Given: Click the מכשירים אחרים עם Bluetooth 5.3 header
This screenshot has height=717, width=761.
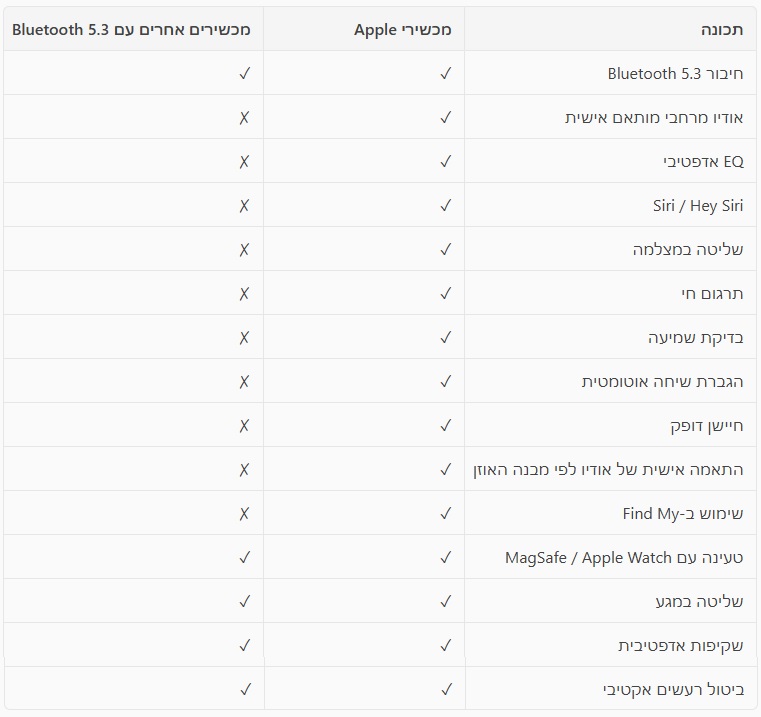Looking at the screenshot, I should [131, 30].
